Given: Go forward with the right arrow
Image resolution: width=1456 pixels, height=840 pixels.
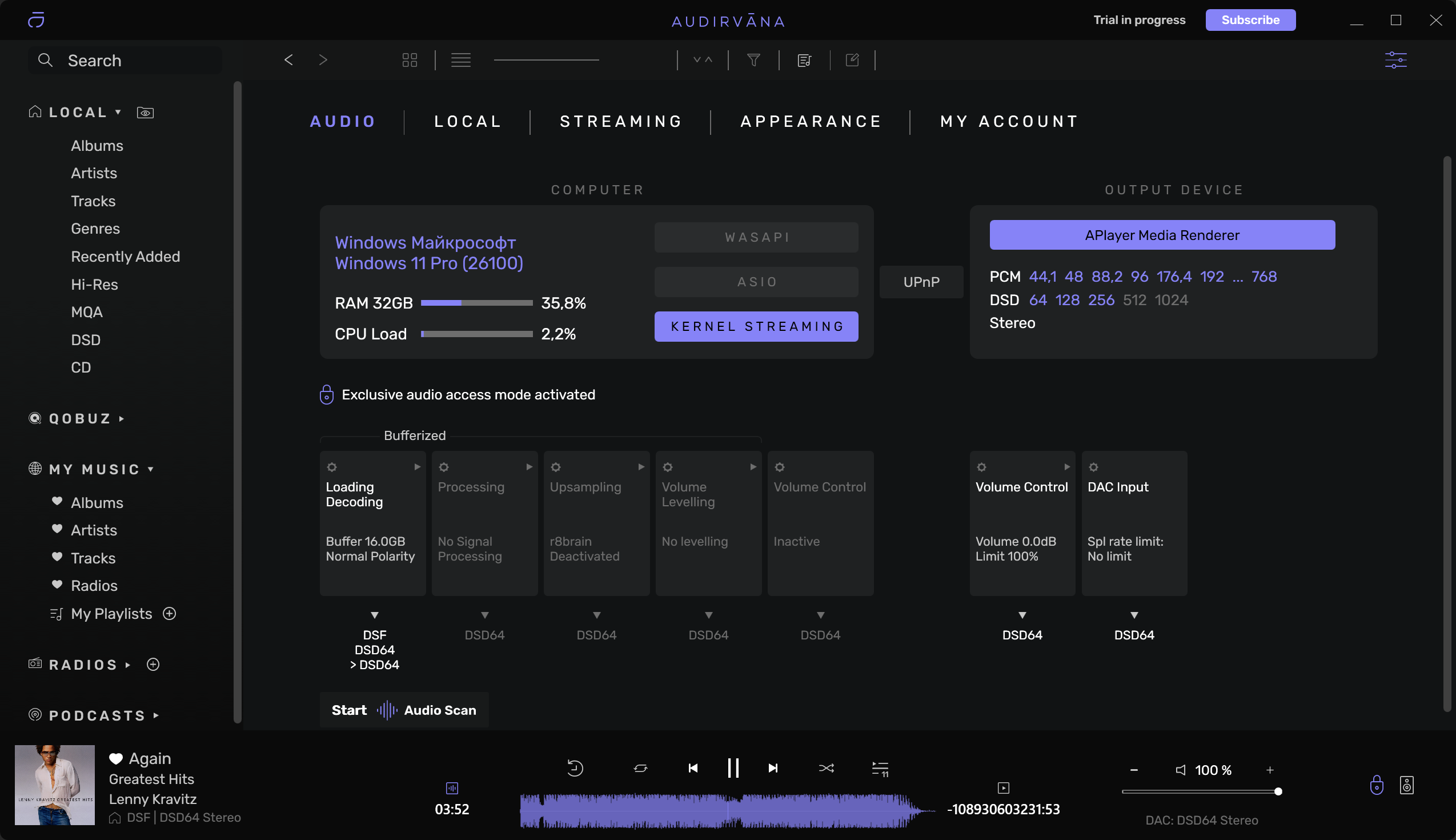Looking at the screenshot, I should (x=323, y=60).
